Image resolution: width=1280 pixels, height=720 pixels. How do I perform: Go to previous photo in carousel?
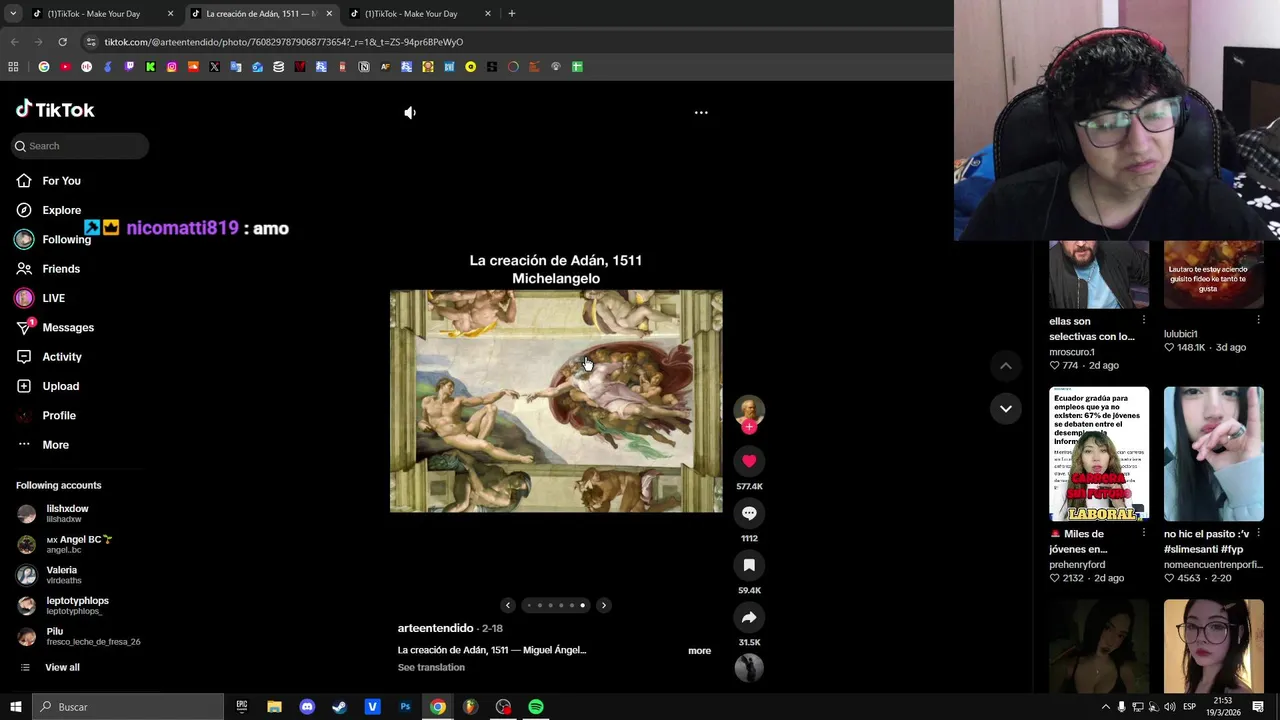508,605
